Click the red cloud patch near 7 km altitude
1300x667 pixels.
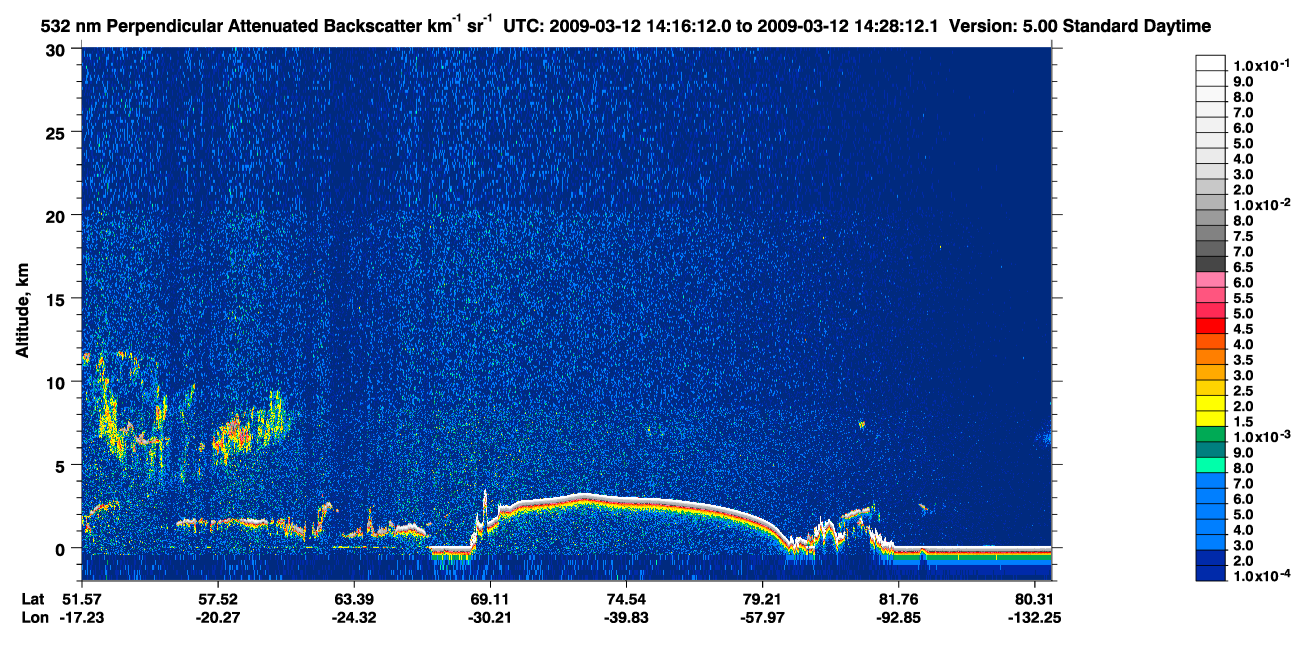238,432
